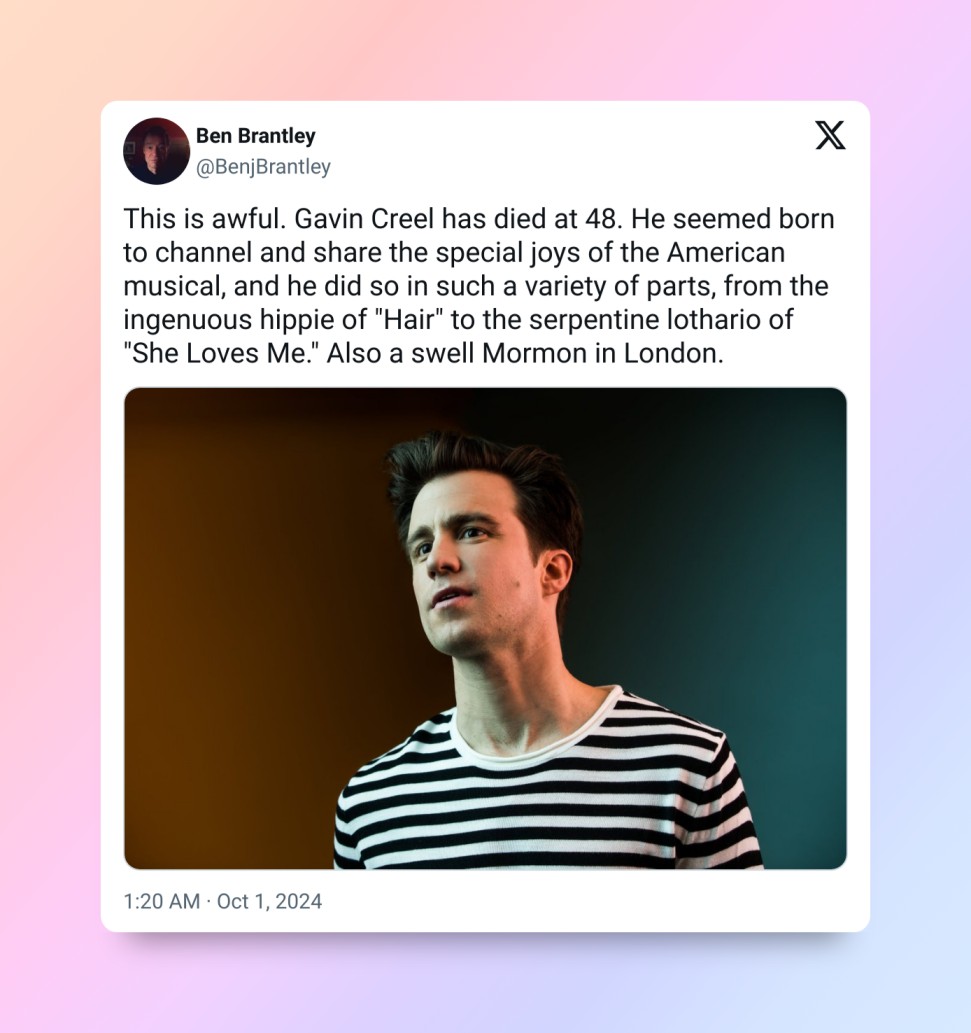Click the opening phrase "This is awful."
This screenshot has width=971, height=1033.
[205, 219]
